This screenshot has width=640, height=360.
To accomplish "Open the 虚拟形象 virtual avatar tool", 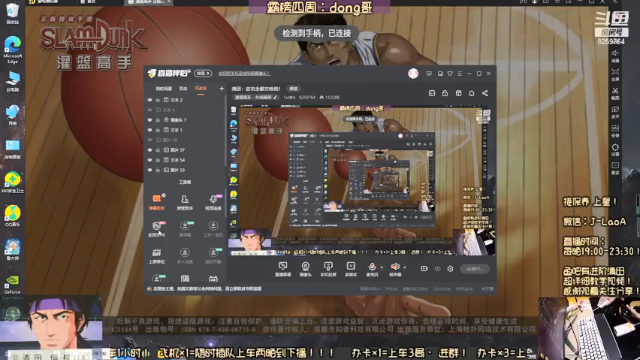I will (x=213, y=256).
